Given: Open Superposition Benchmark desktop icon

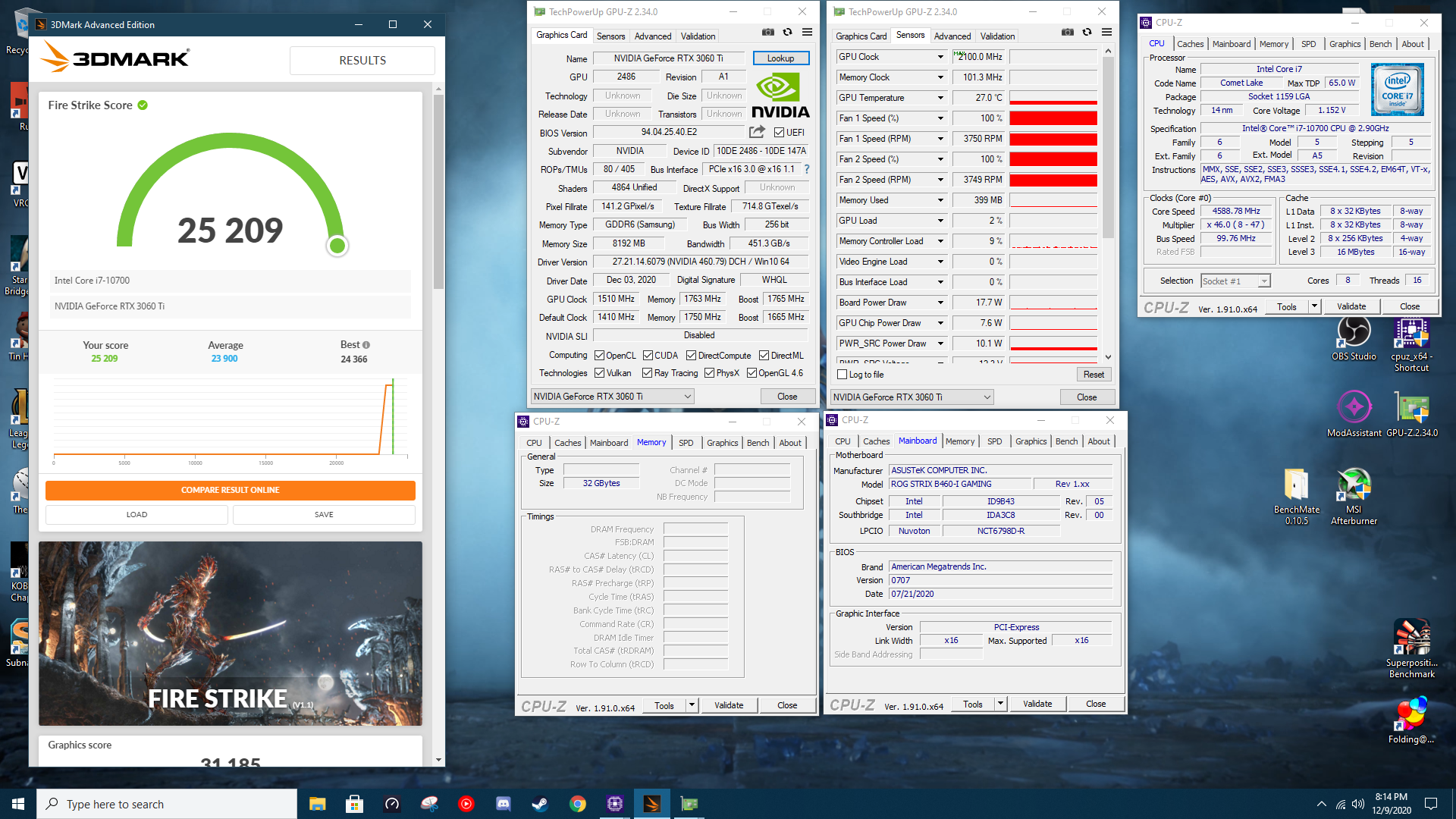Looking at the screenshot, I should (1411, 649).
